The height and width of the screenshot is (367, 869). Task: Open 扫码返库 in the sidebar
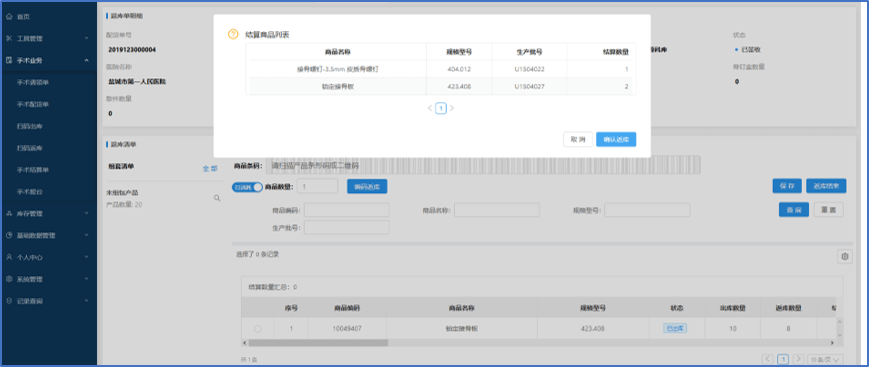[x=30, y=148]
